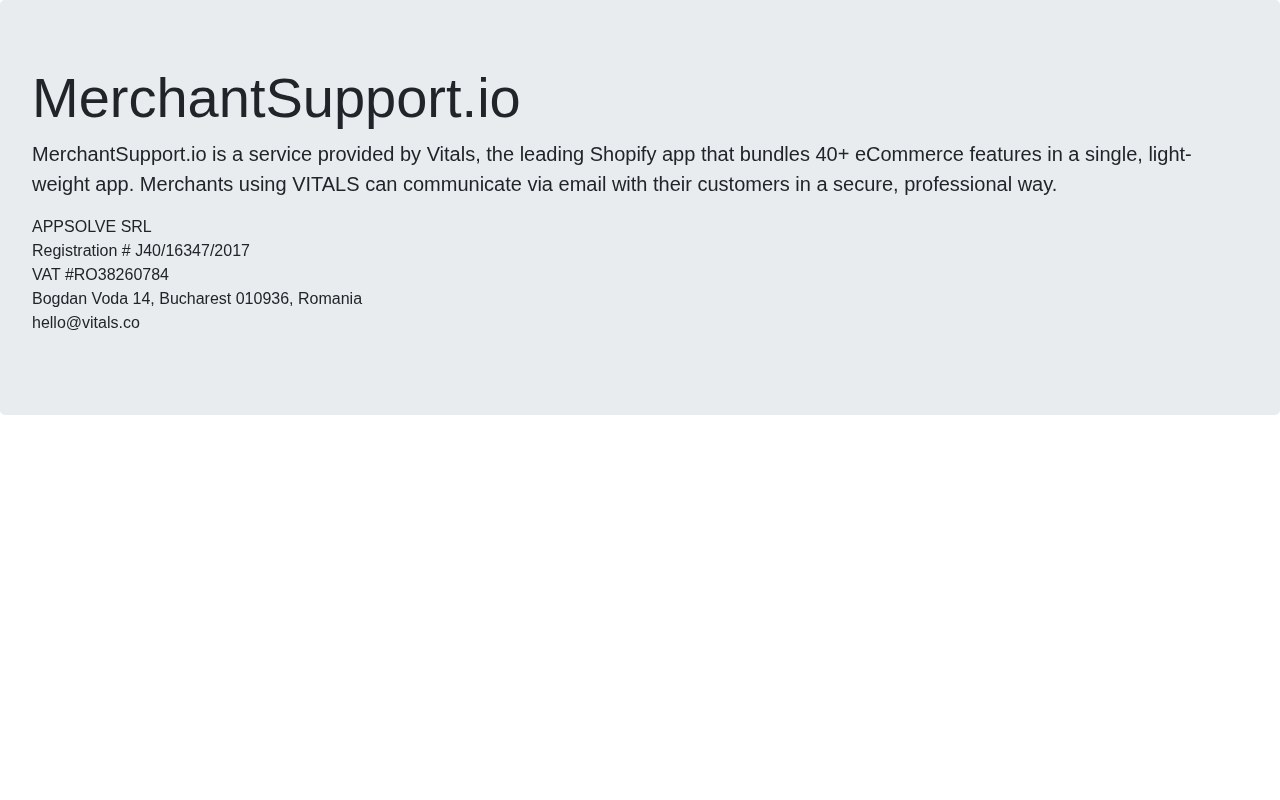Click the large MerchantSupport.io page heading
Image resolution: width=1280 pixels, height=800 pixels.
[x=276, y=98]
